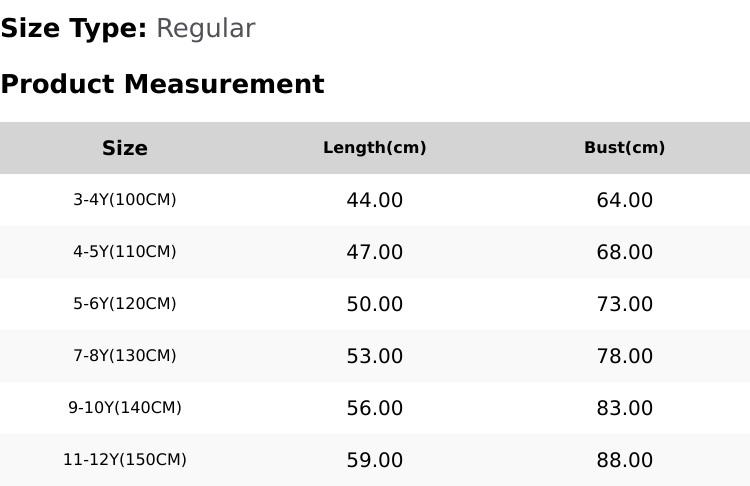Click the 59.00 length value

click(x=375, y=460)
